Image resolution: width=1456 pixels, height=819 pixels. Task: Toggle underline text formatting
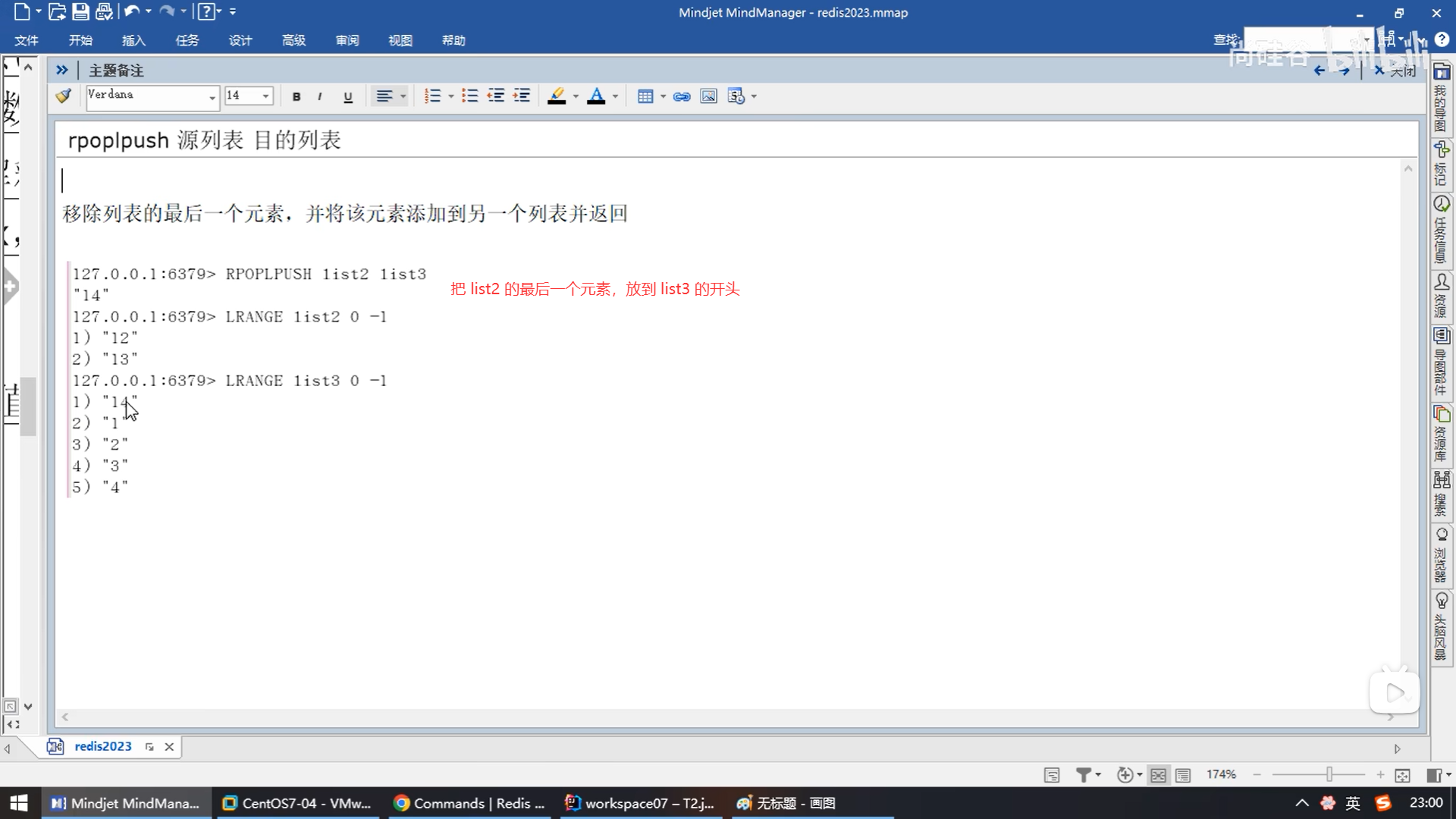tap(348, 96)
